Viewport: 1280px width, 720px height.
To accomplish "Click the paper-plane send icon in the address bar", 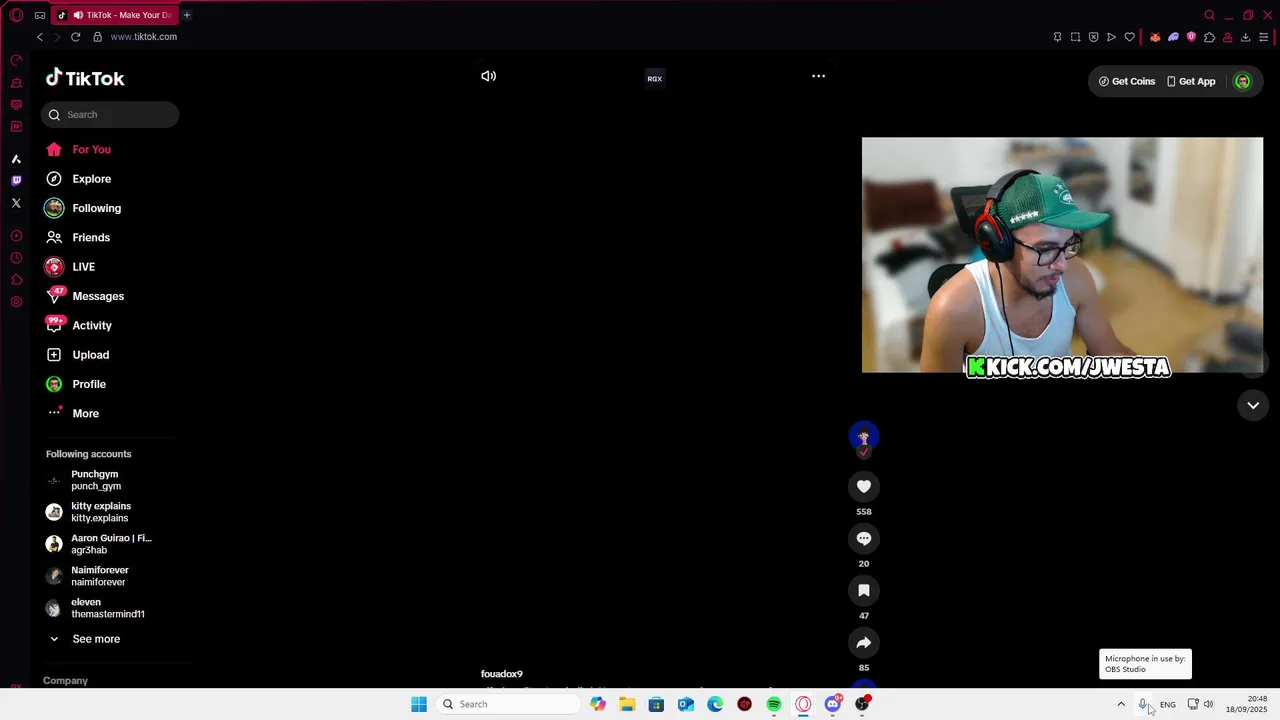I will coord(1111,37).
